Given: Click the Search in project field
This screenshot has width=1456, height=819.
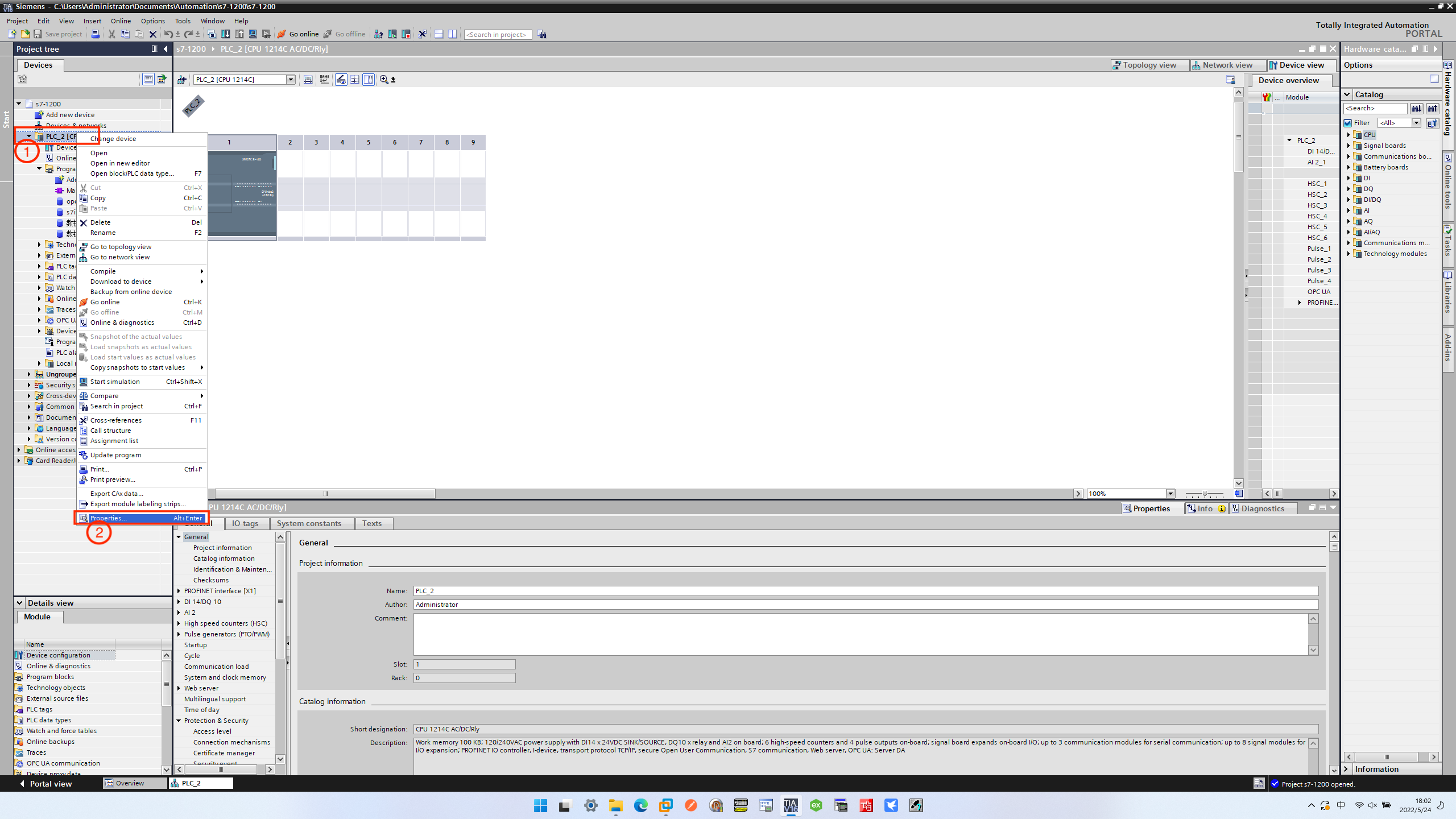Looking at the screenshot, I should pos(498,35).
